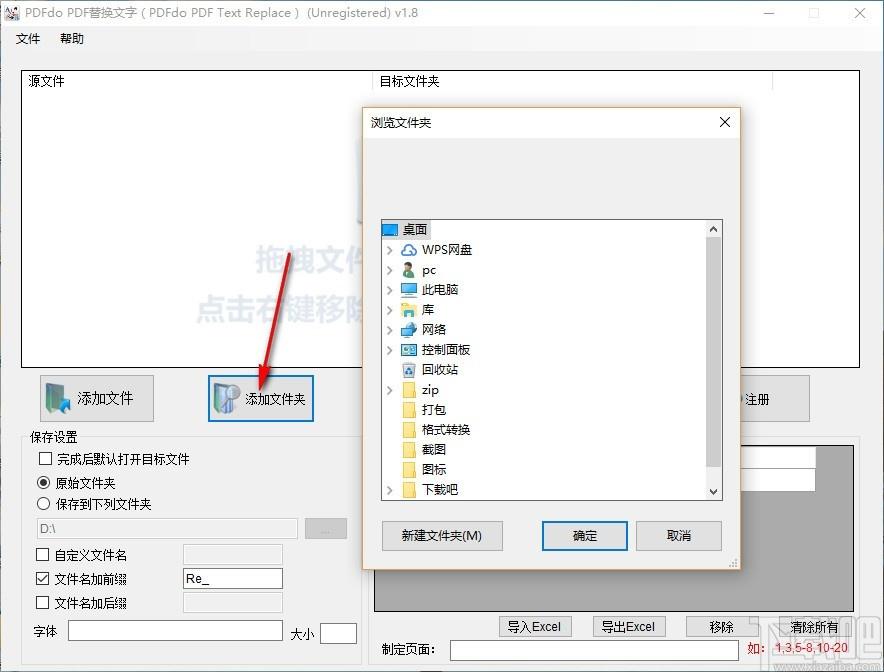Enable the 自定义文件名 checkbox
The image size is (884, 672).
pos(42,554)
